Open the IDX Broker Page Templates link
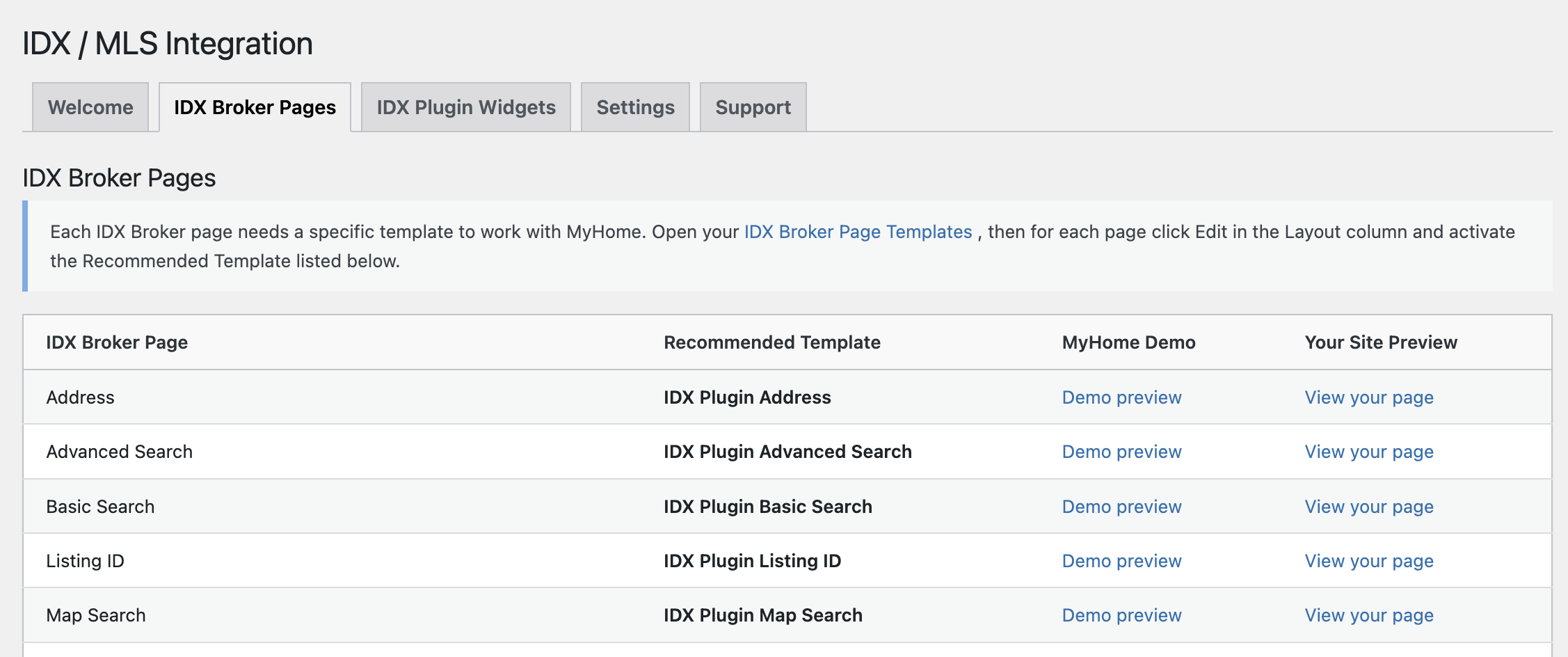The width and height of the screenshot is (1568, 657). [x=858, y=232]
